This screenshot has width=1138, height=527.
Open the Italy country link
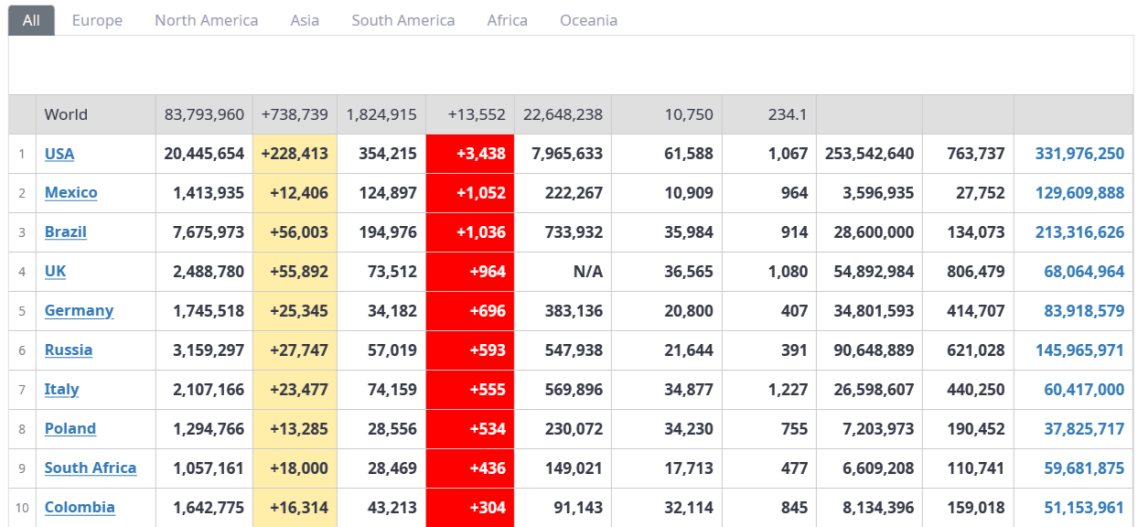click(62, 389)
